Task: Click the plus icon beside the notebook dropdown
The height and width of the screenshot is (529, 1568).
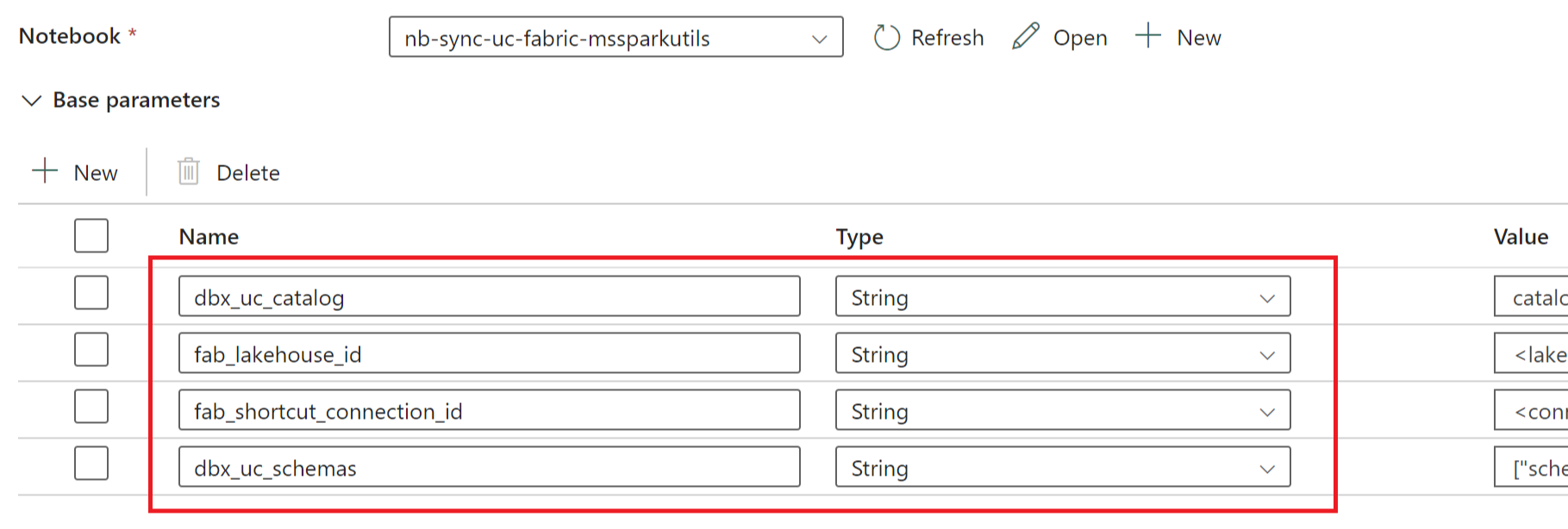Action: coord(1148,36)
